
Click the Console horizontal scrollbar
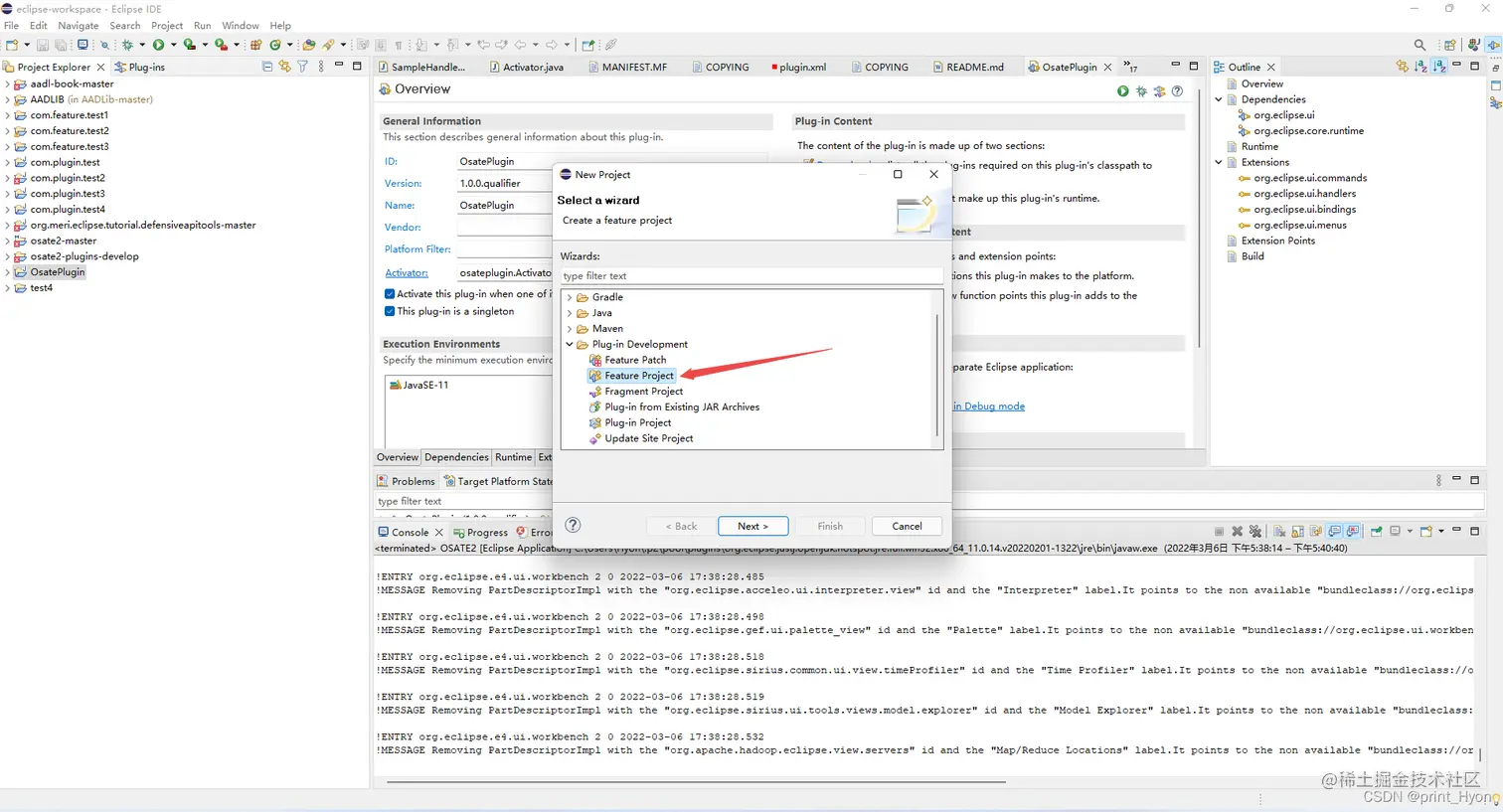tap(696, 782)
